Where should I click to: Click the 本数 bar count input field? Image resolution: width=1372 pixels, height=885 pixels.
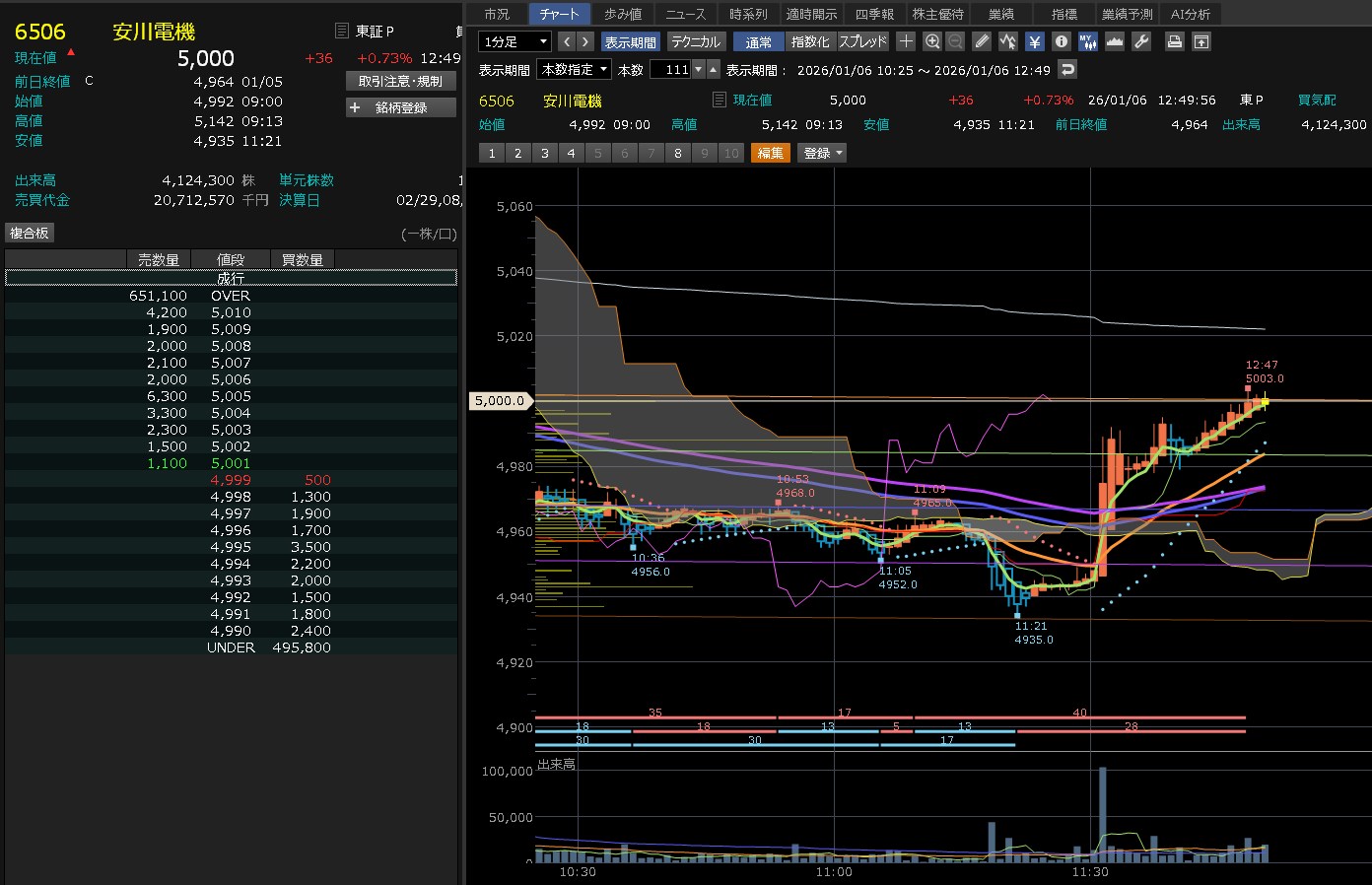pos(670,69)
